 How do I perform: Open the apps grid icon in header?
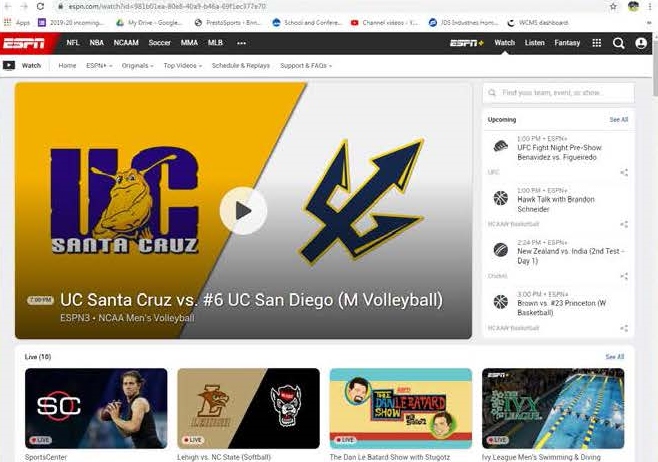coord(596,43)
